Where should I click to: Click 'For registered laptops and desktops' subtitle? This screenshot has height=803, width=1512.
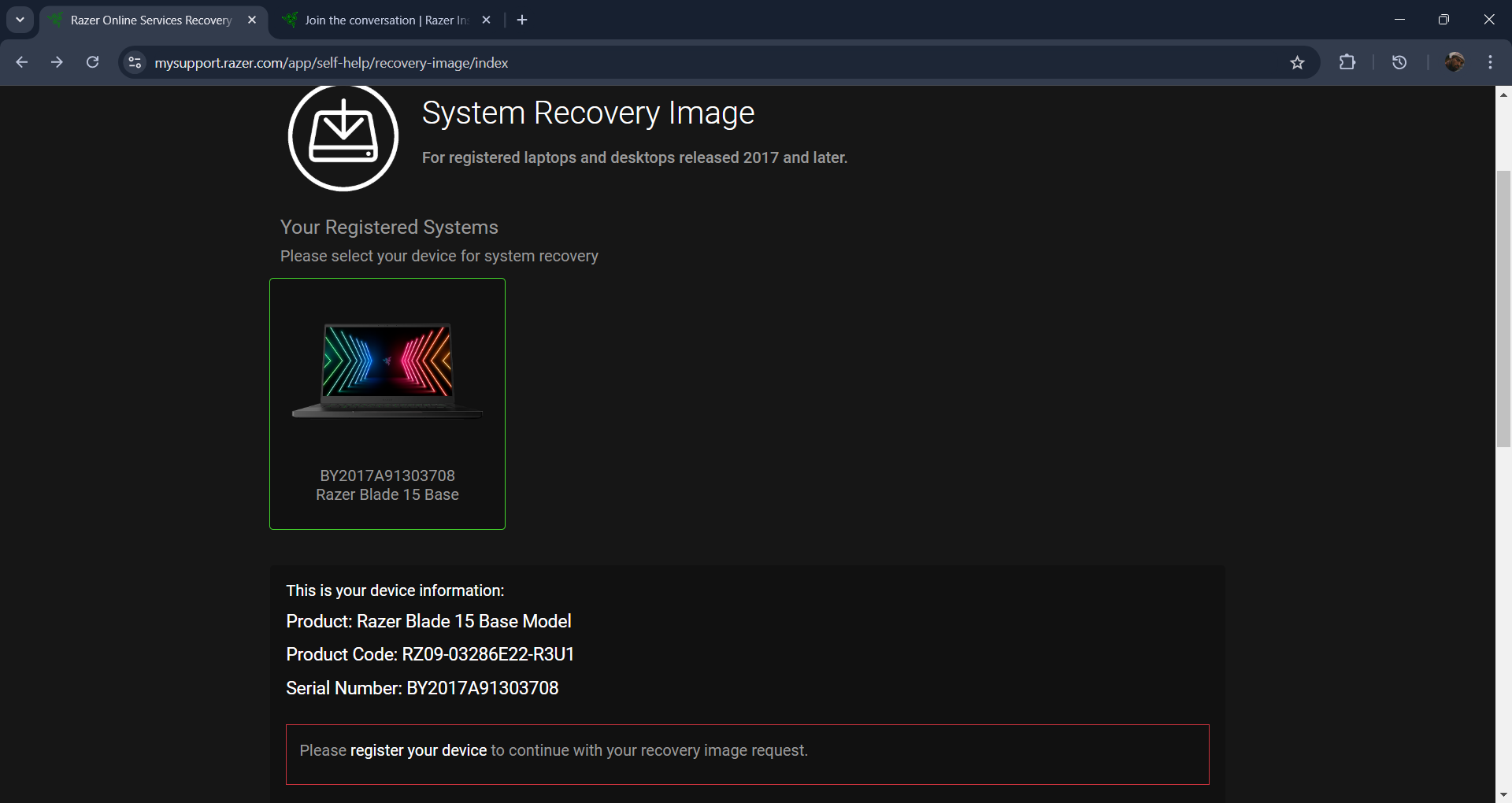pos(635,157)
